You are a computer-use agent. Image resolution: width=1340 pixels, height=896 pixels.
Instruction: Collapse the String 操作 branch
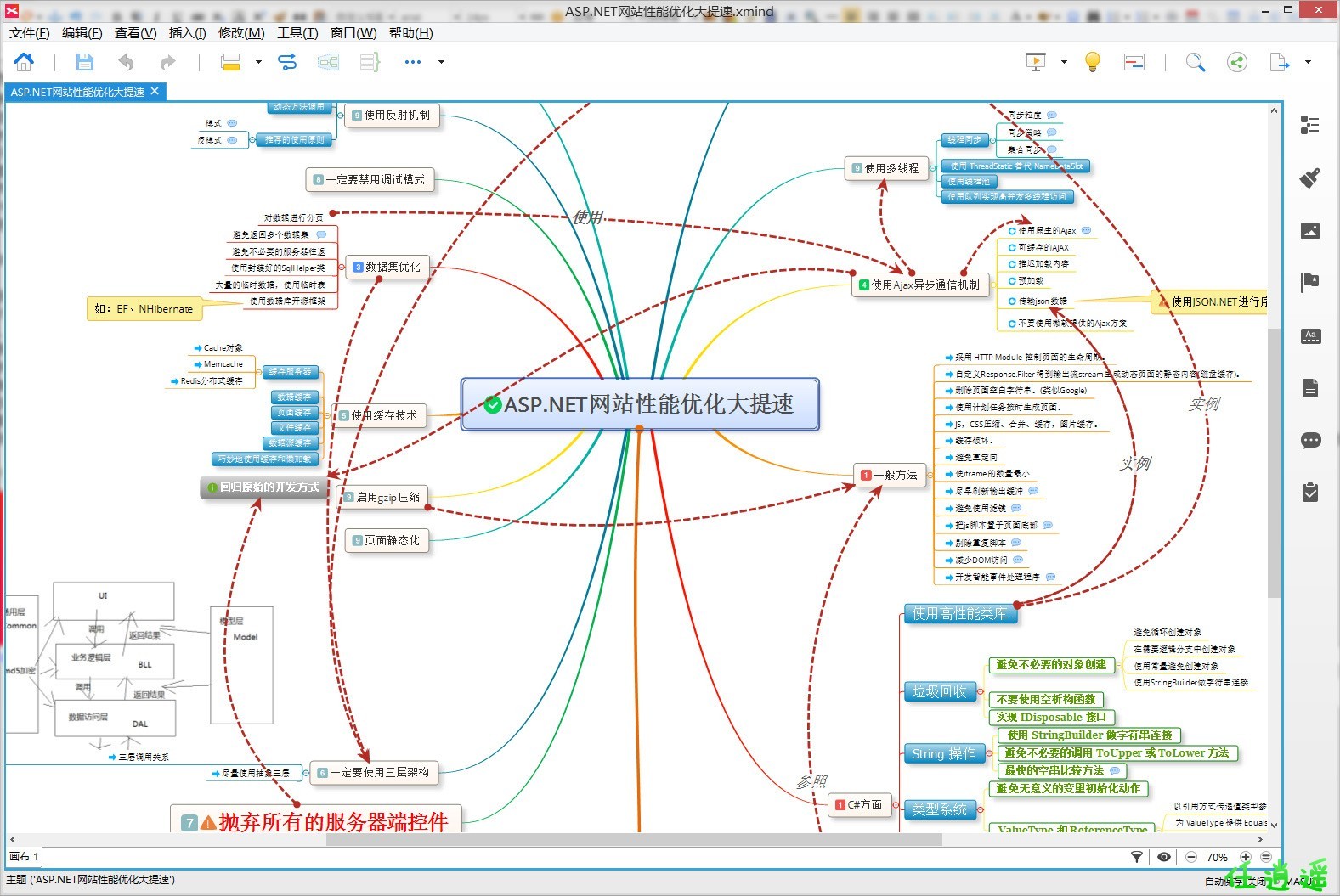click(x=990, y=753)
